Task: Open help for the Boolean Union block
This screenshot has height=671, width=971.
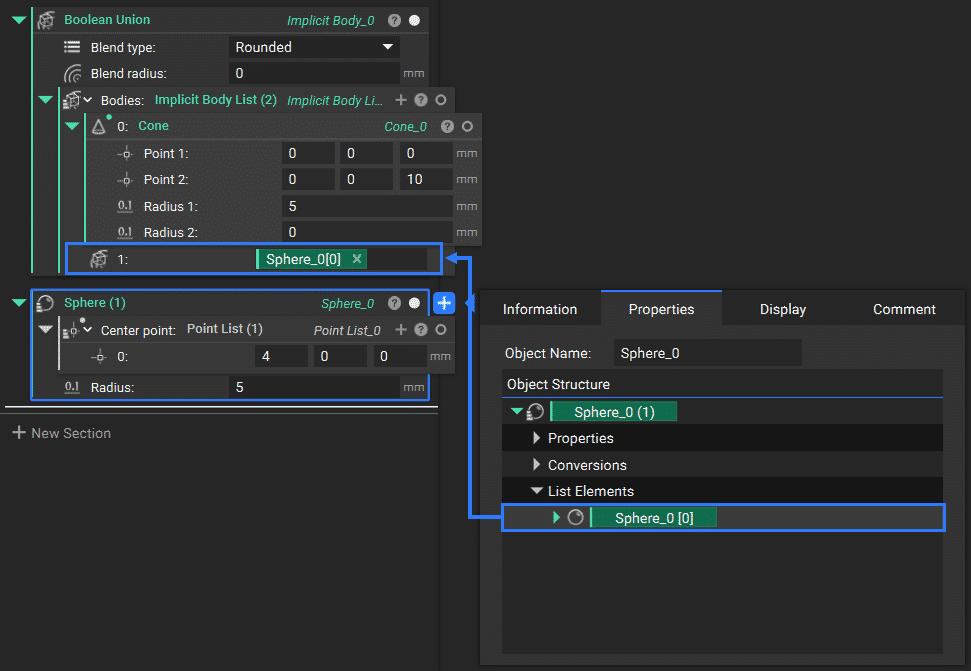Action: click(x=395, y=20)
